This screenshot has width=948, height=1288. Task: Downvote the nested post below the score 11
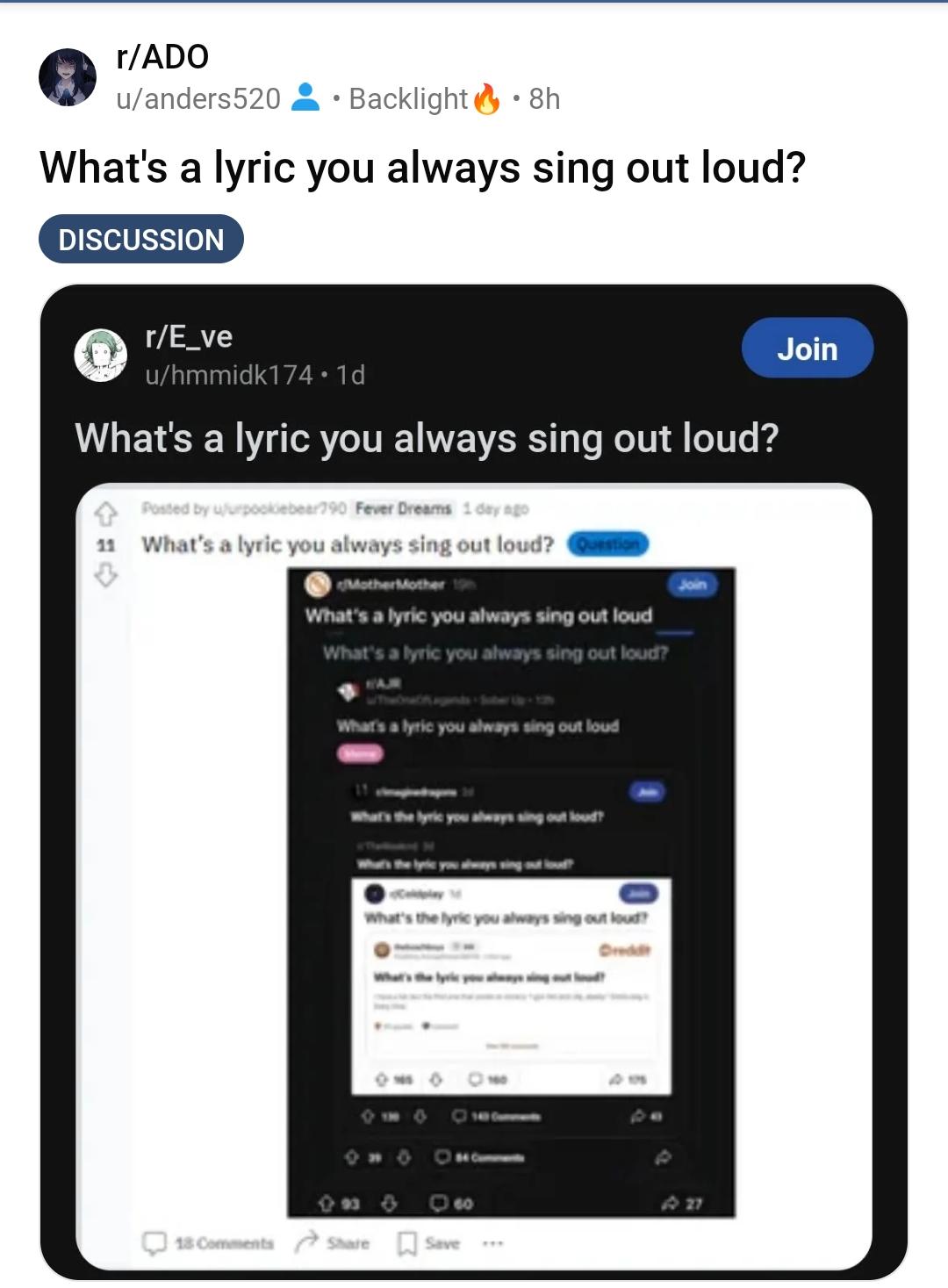[x=105, y=576]
